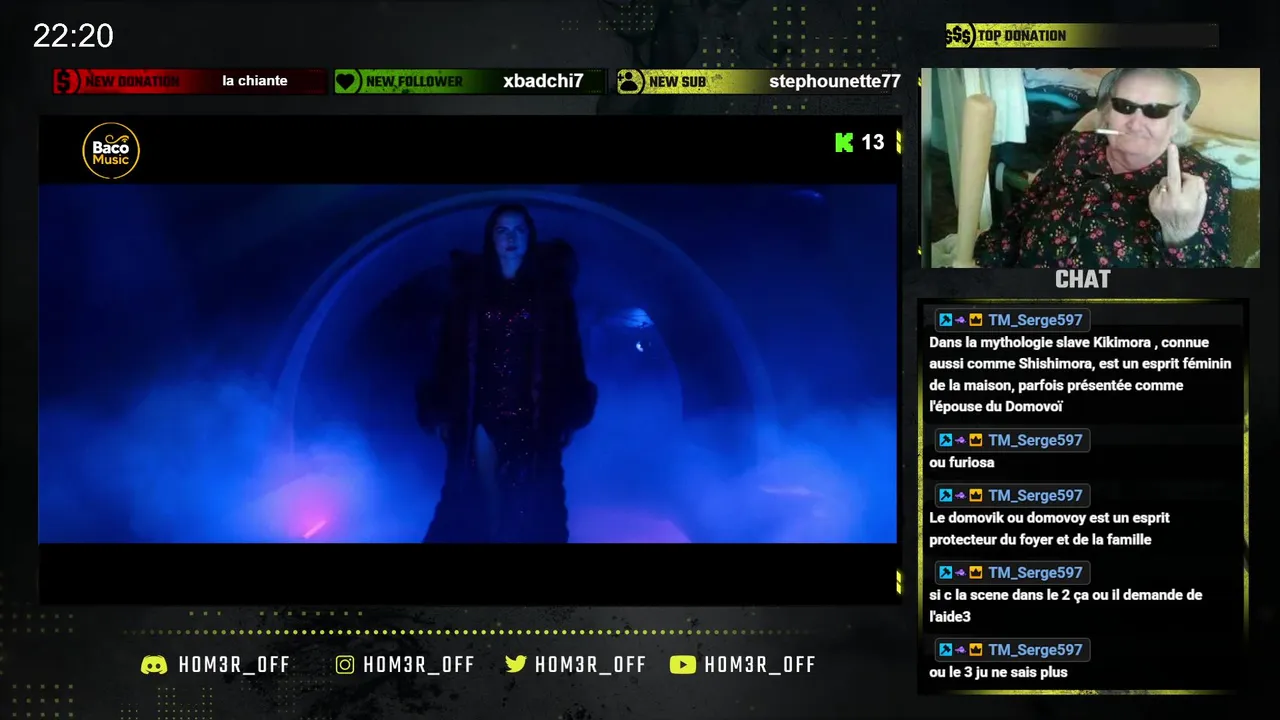Click the donor name 'la chiante'

(x=255, y=81)
